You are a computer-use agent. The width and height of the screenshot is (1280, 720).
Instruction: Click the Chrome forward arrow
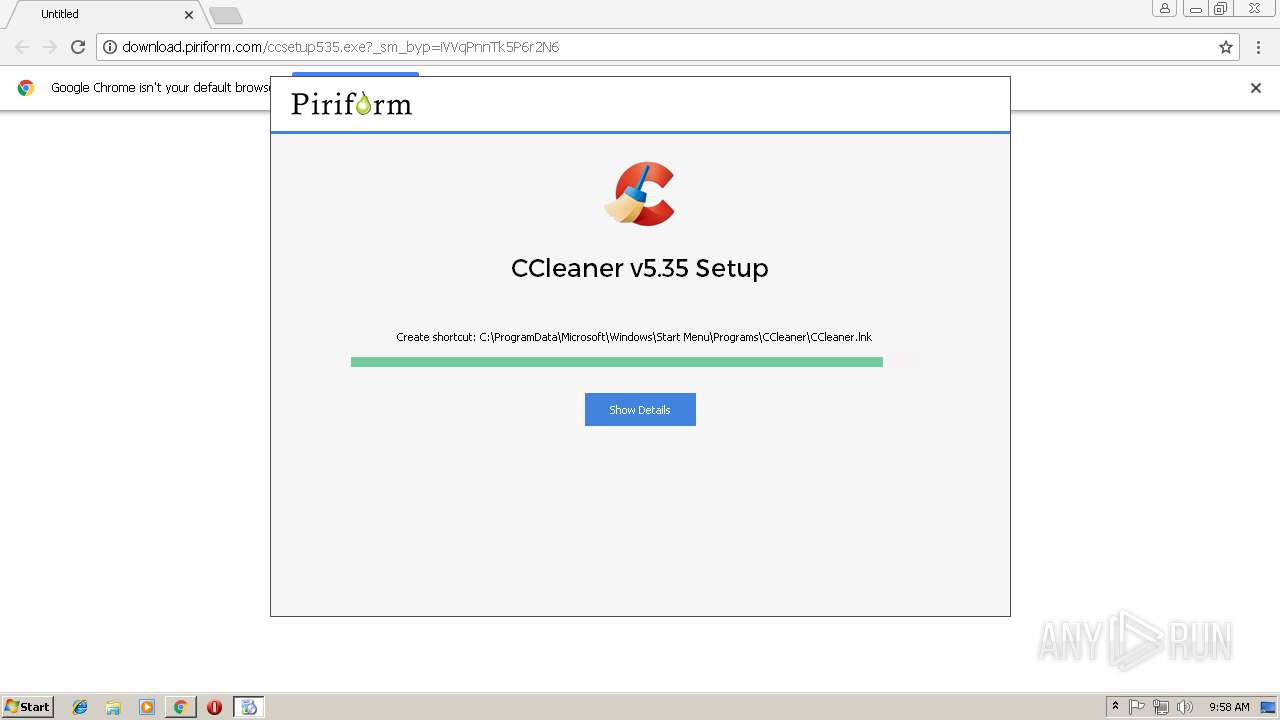[x=50, y=47]
